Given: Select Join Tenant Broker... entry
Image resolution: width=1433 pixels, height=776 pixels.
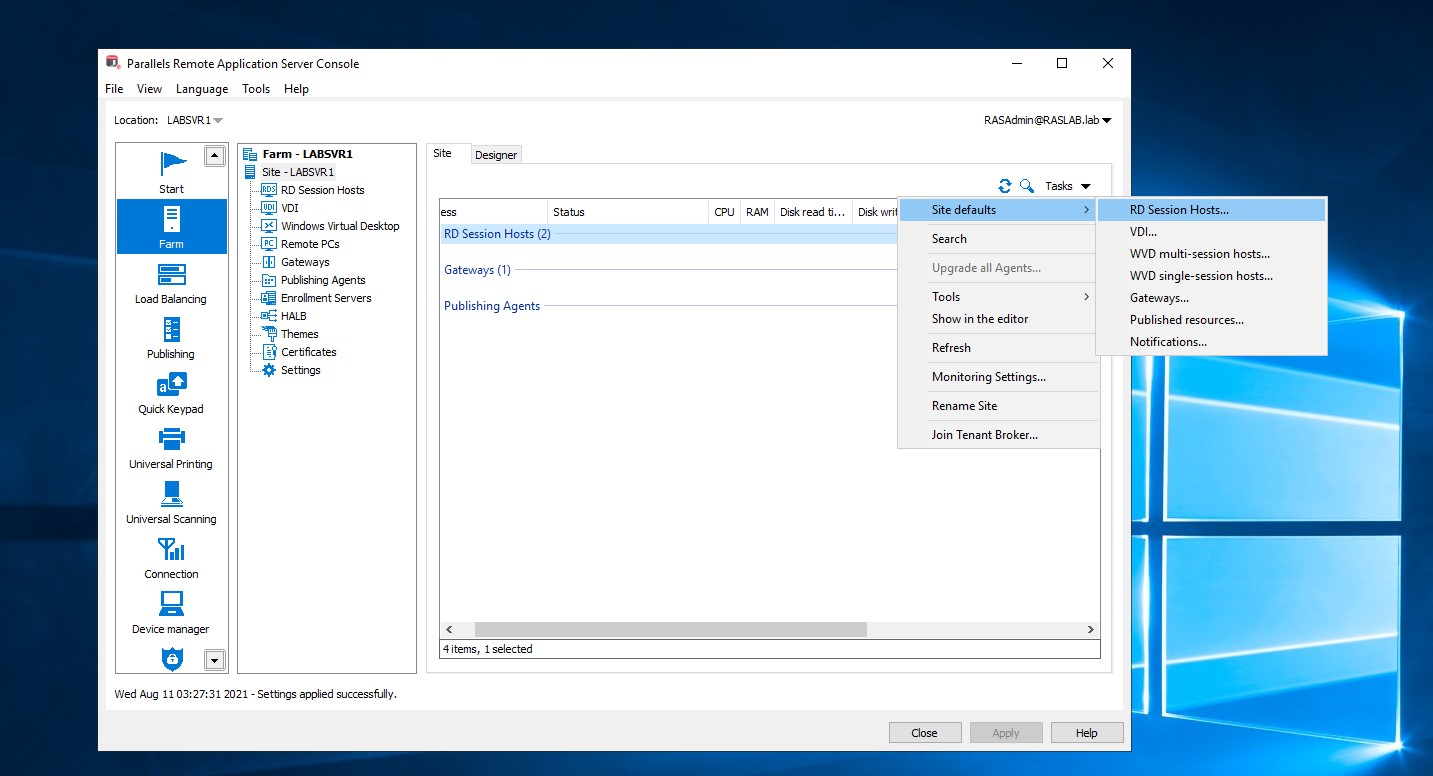Looking at the screenshot, I should coord(997,435).
